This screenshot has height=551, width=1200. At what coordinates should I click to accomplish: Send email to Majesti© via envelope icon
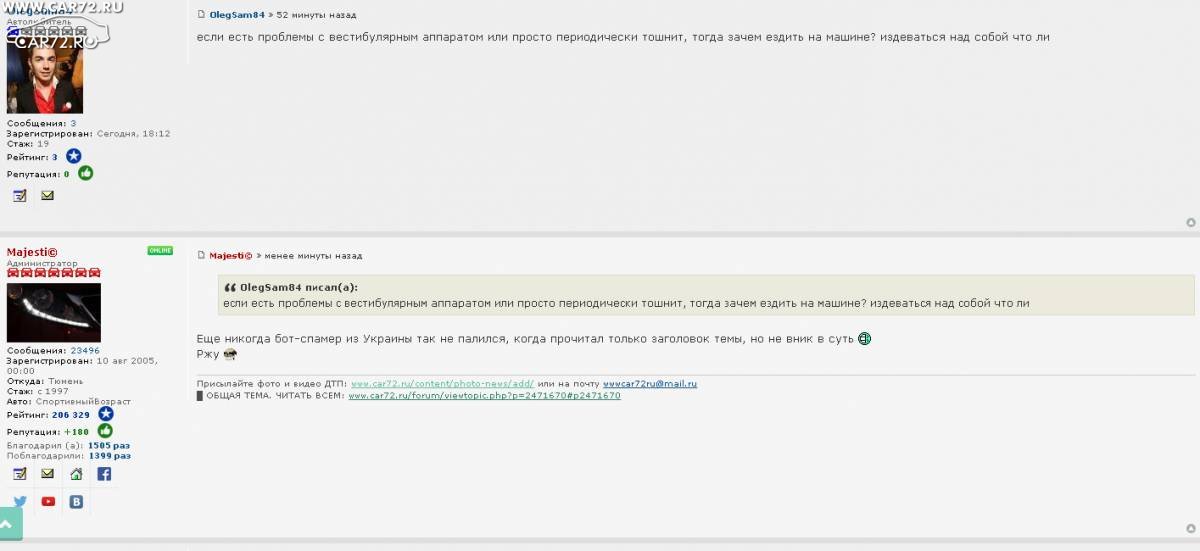coord(47,474)
